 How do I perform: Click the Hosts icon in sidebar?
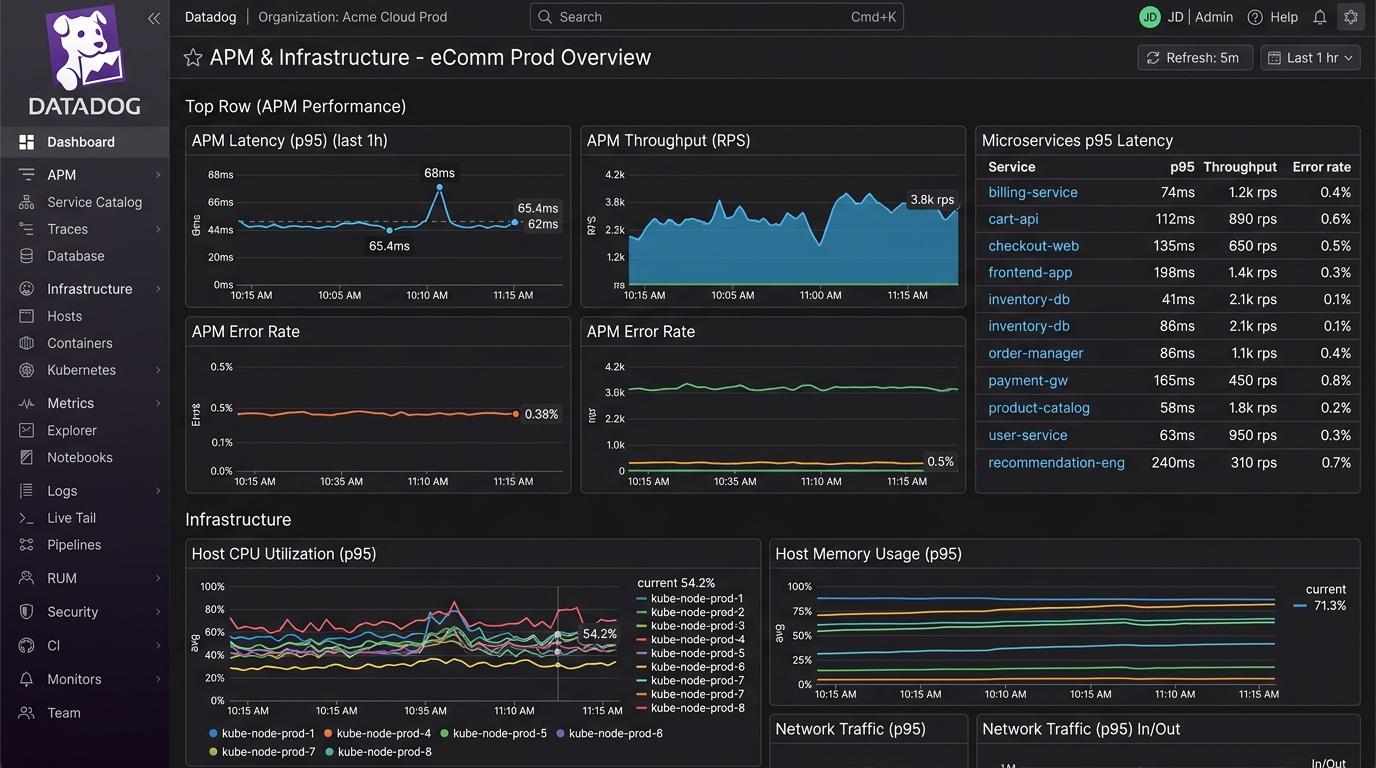[27, 316]
